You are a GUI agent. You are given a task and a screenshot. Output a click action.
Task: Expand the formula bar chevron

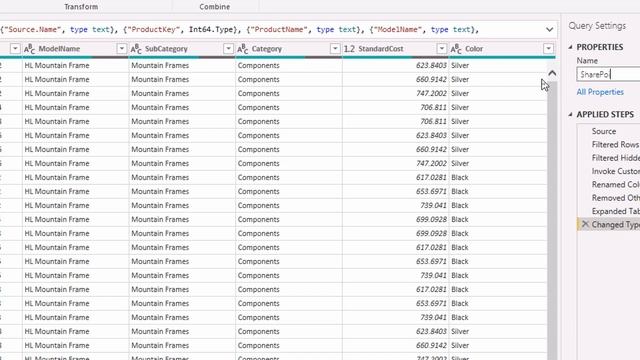[549, 29]
